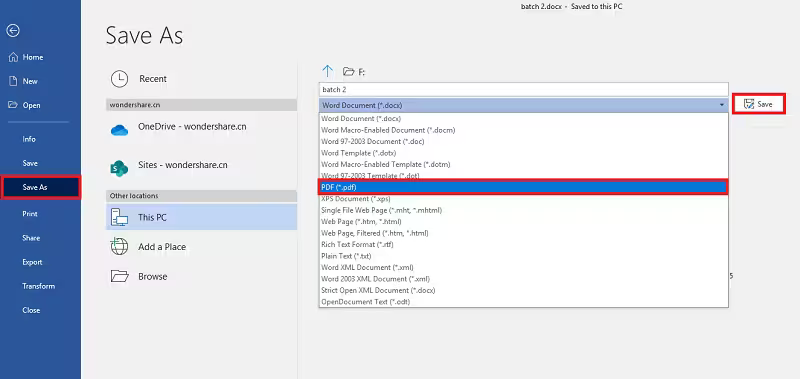Select Add a Place
Screen dimensions: 800x379
coord(201,247)
